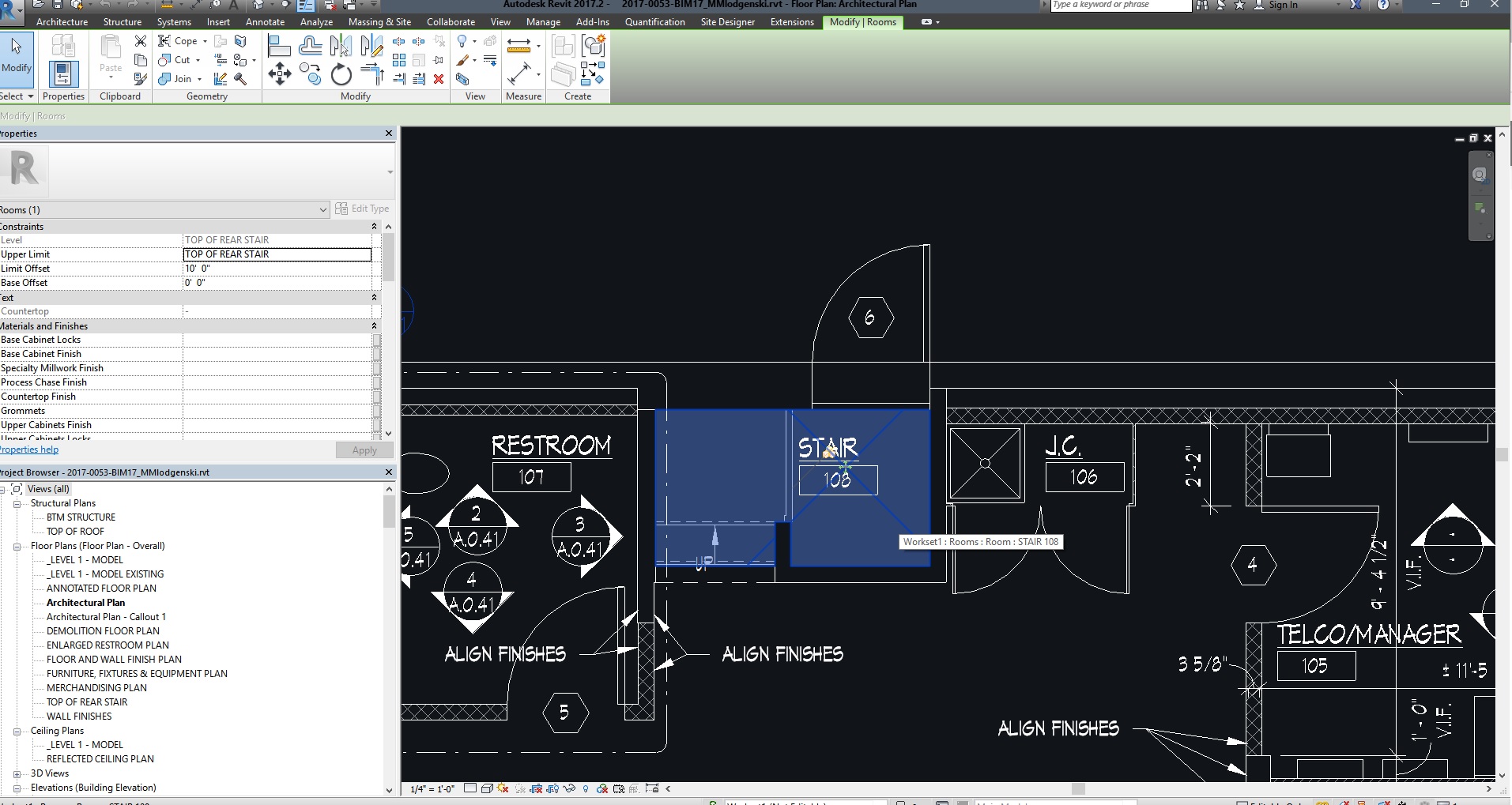Click the red Delete X icon
Image resolution: width=1512 pixels, height=805 pixels.
pyautogui.click(x=439, y=79)
